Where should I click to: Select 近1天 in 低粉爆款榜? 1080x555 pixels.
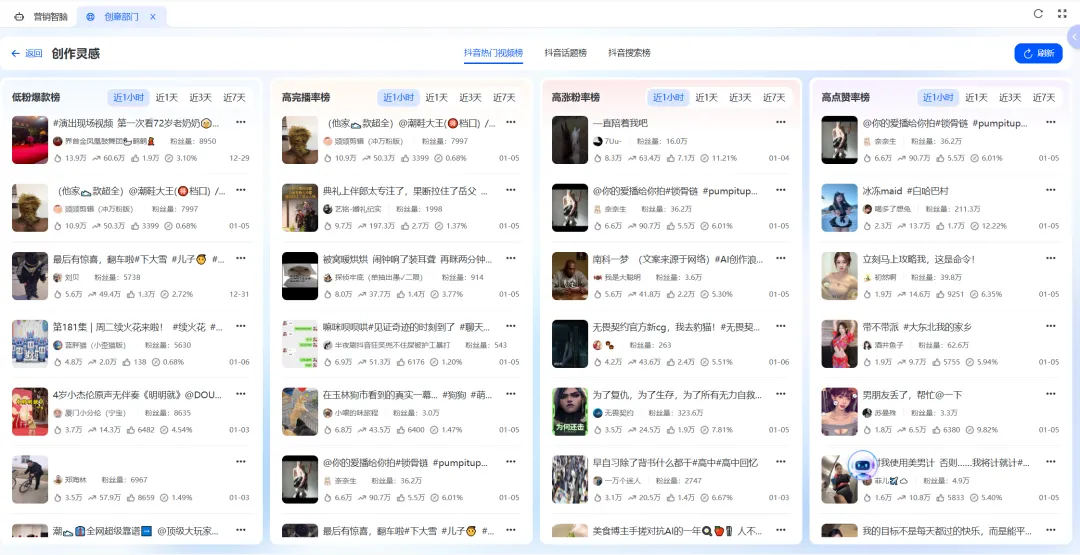coord(166,98)
